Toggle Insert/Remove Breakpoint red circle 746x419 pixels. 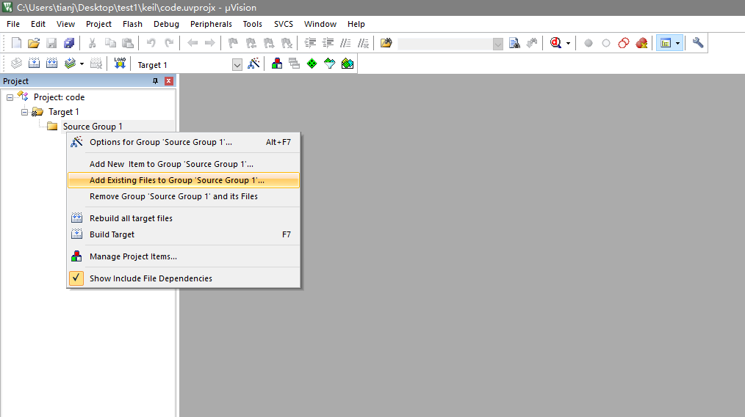(x=588, y=43)
